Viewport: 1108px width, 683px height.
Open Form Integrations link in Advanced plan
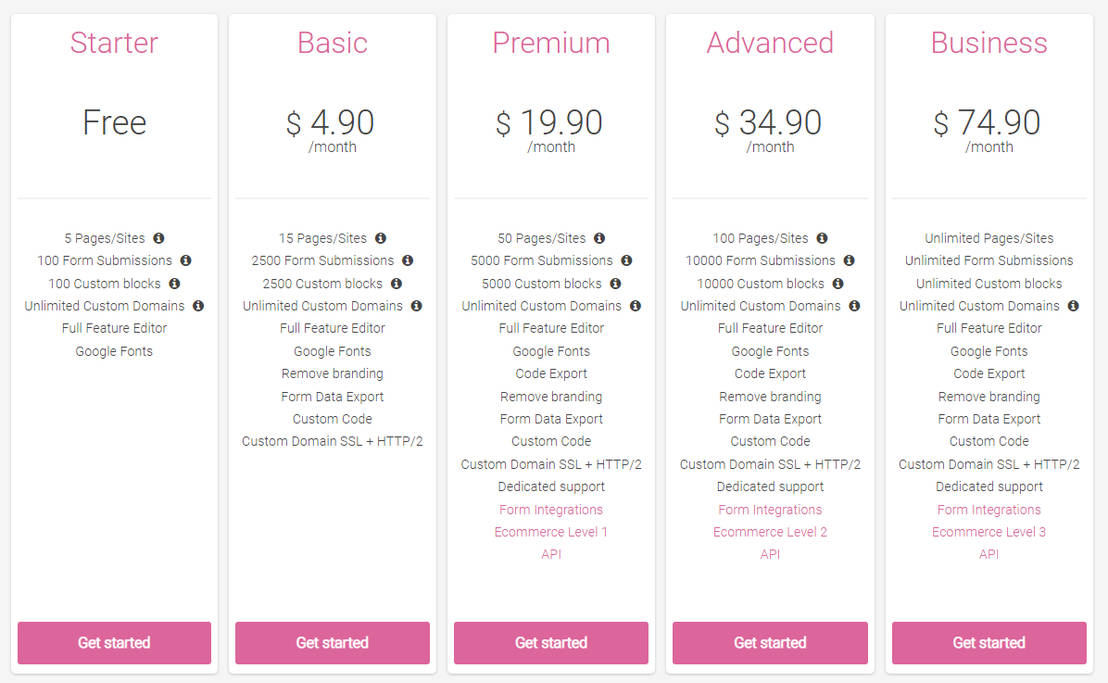[770, 510]
